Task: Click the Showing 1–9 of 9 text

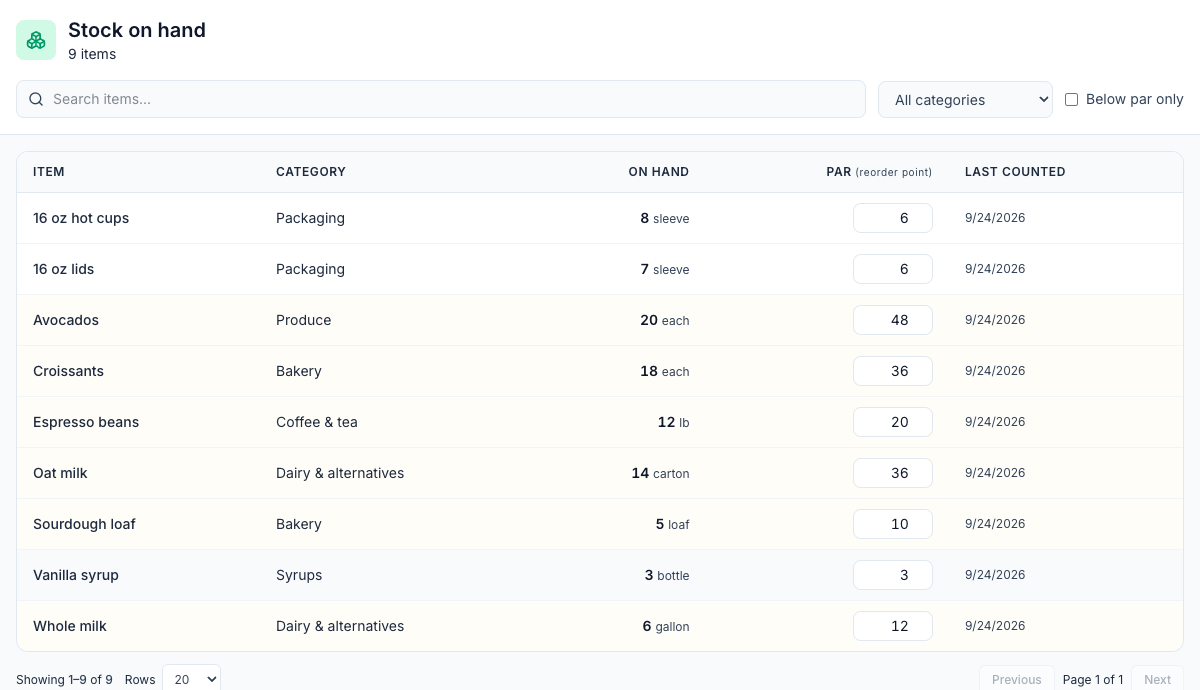Action: click(x=64, y=679)
